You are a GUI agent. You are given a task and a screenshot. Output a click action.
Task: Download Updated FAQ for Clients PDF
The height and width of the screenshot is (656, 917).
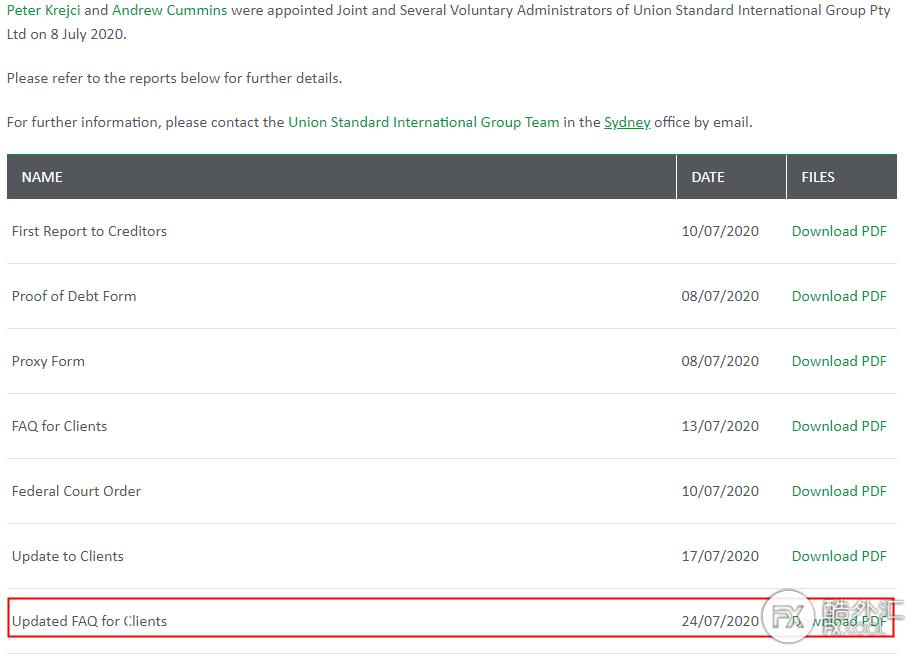tap(850, 621)
